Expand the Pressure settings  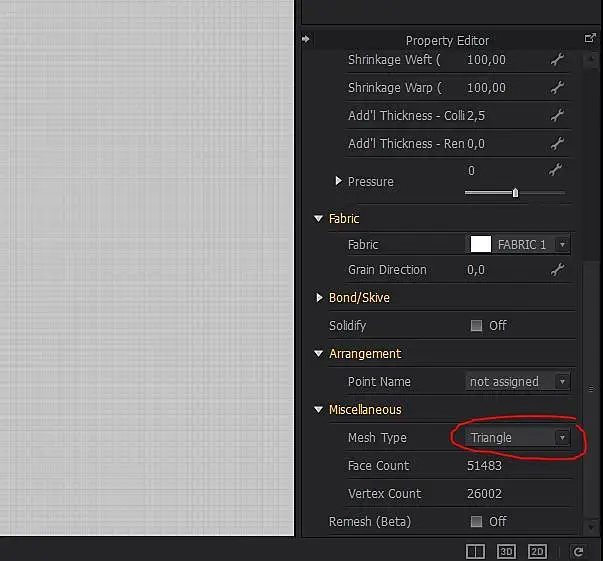(x=338, y=181)
